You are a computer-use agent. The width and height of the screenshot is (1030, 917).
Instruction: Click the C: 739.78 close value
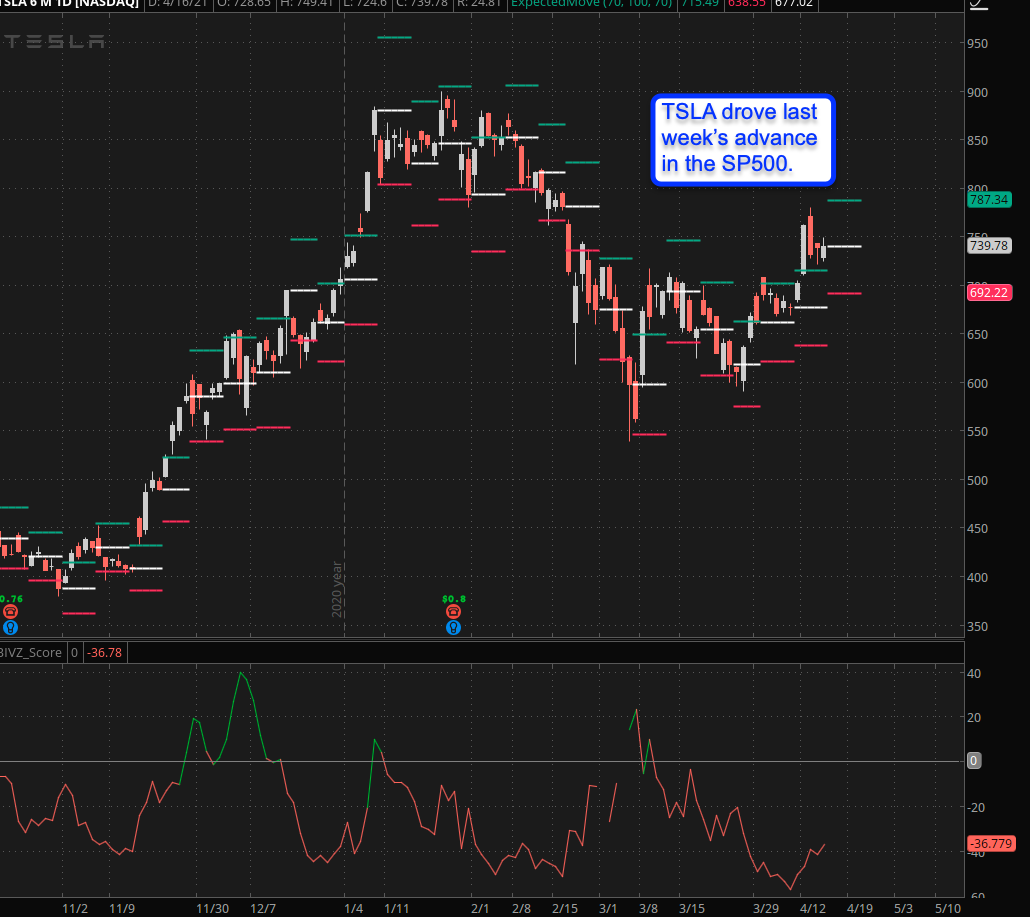pos(422,4)
